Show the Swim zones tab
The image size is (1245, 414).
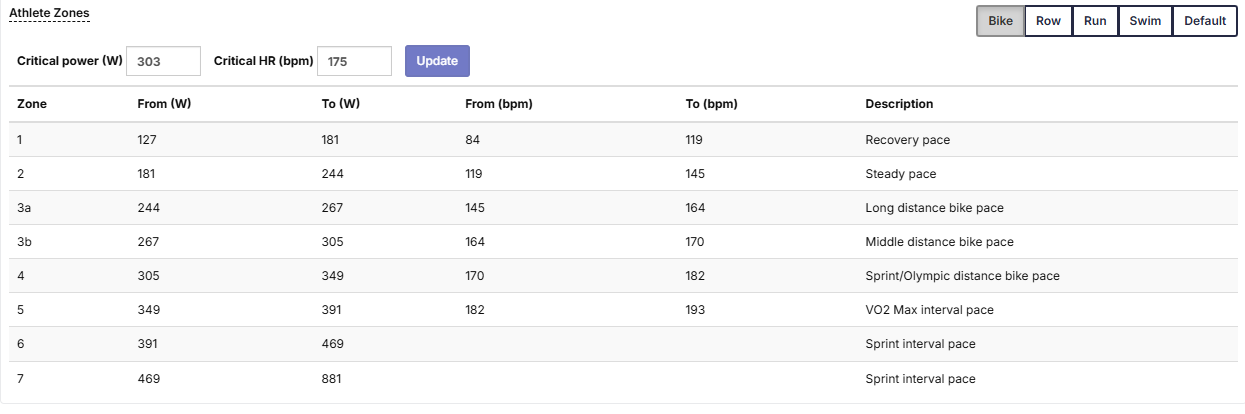tap(1145, 21)
